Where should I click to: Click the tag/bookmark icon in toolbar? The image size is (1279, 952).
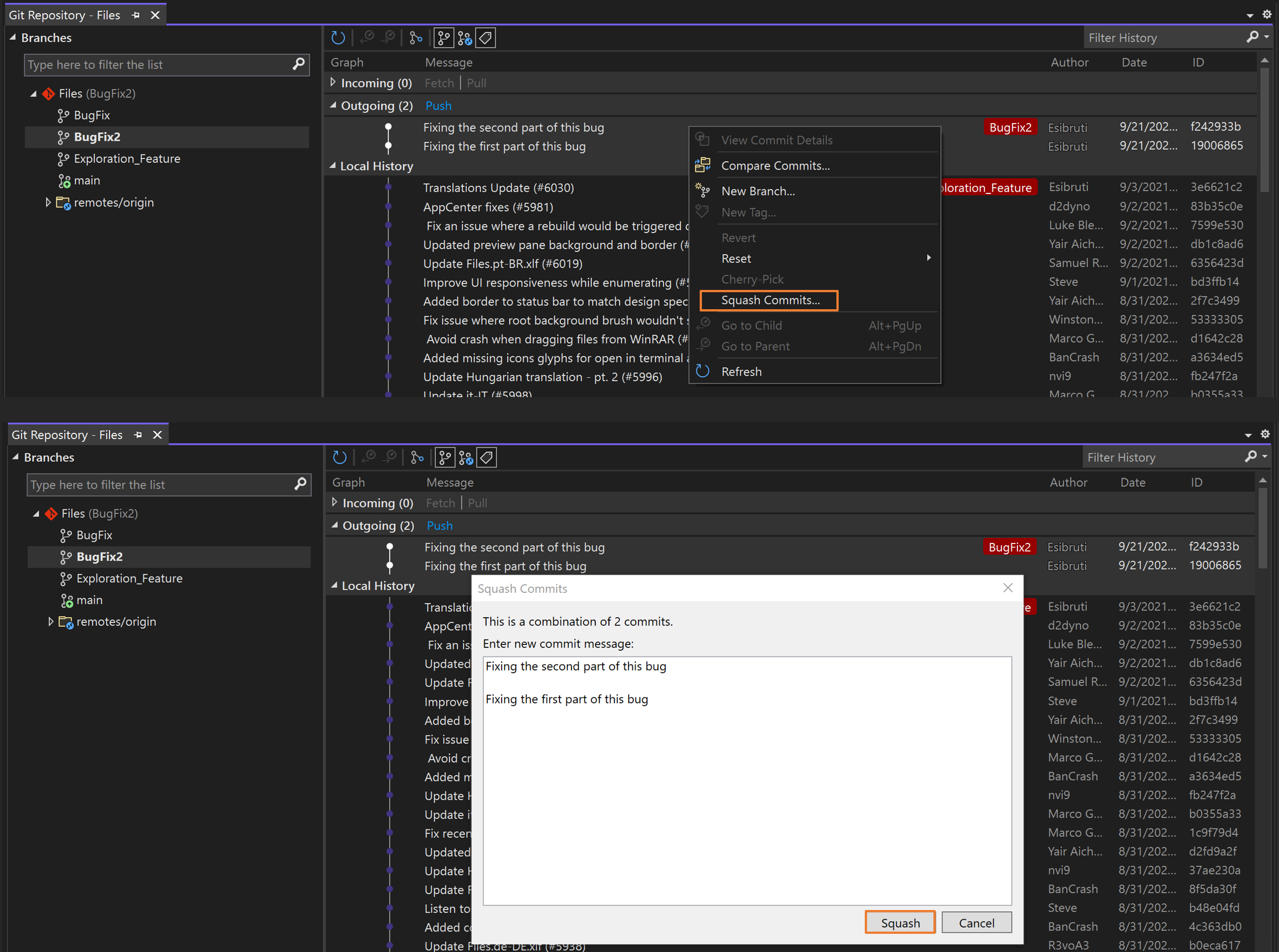coord(486,38)
